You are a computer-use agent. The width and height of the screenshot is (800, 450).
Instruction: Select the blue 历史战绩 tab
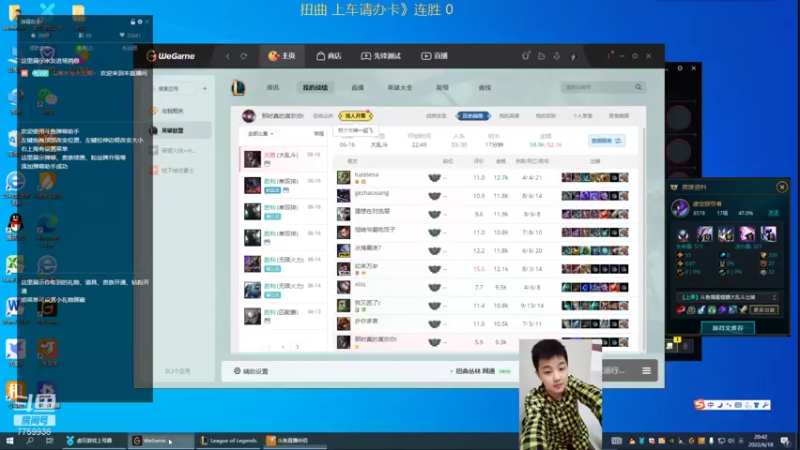473,116
